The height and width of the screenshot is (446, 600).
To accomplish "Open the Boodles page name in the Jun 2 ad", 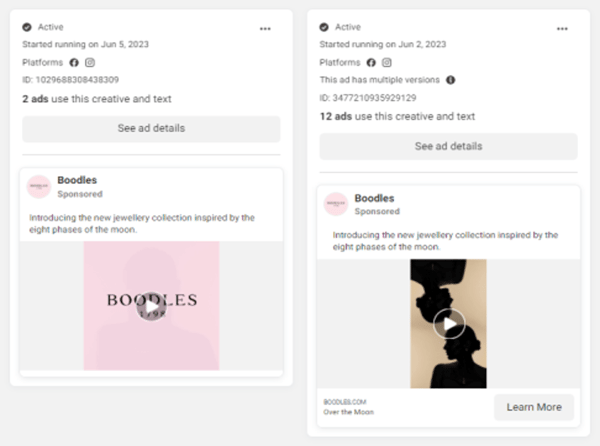I will coord(374,198).
